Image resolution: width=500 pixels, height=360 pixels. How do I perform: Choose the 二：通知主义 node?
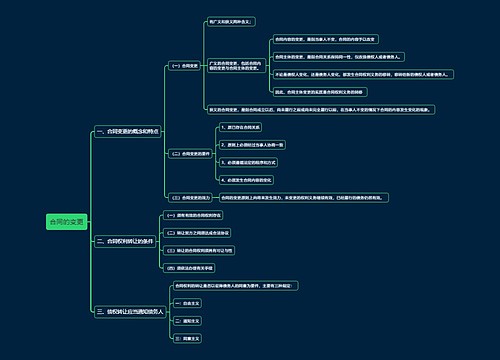point(187,321)
